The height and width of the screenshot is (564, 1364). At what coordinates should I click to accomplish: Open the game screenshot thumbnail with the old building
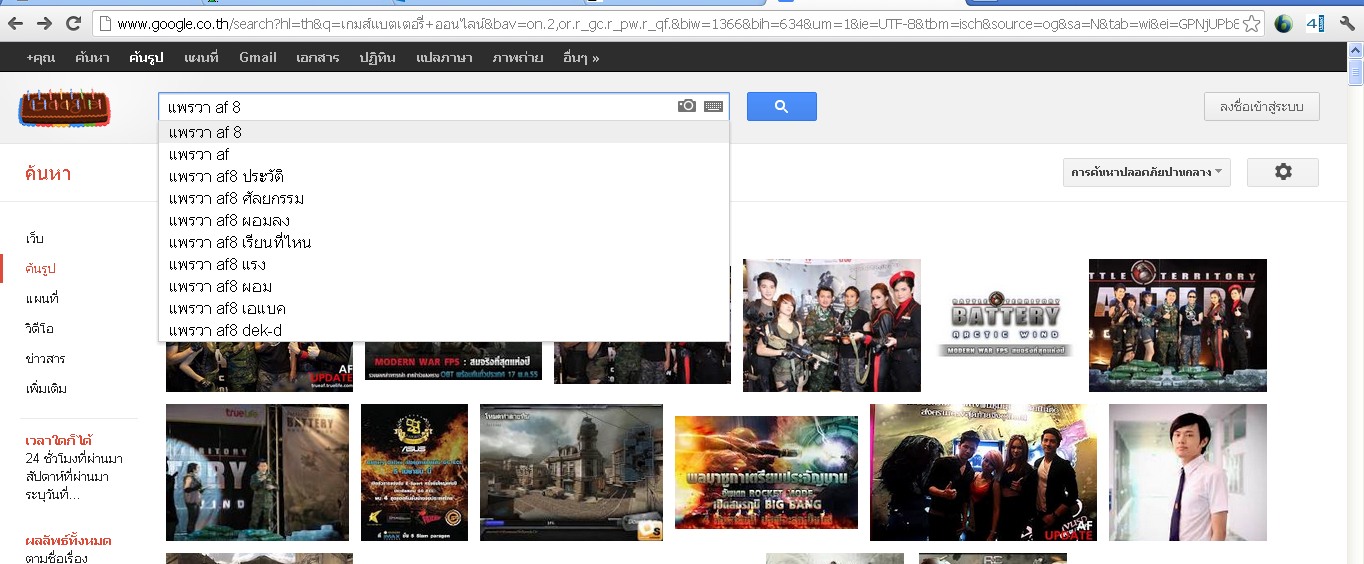pyautogui.click(x=571, y=472)
